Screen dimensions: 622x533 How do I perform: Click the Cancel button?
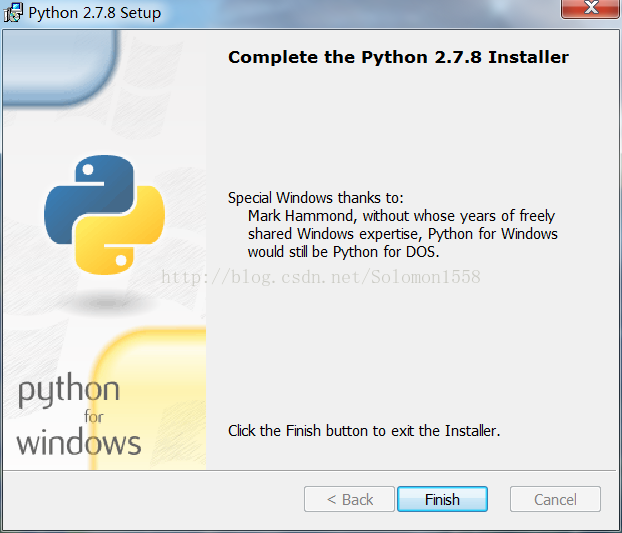coord(555,499)
